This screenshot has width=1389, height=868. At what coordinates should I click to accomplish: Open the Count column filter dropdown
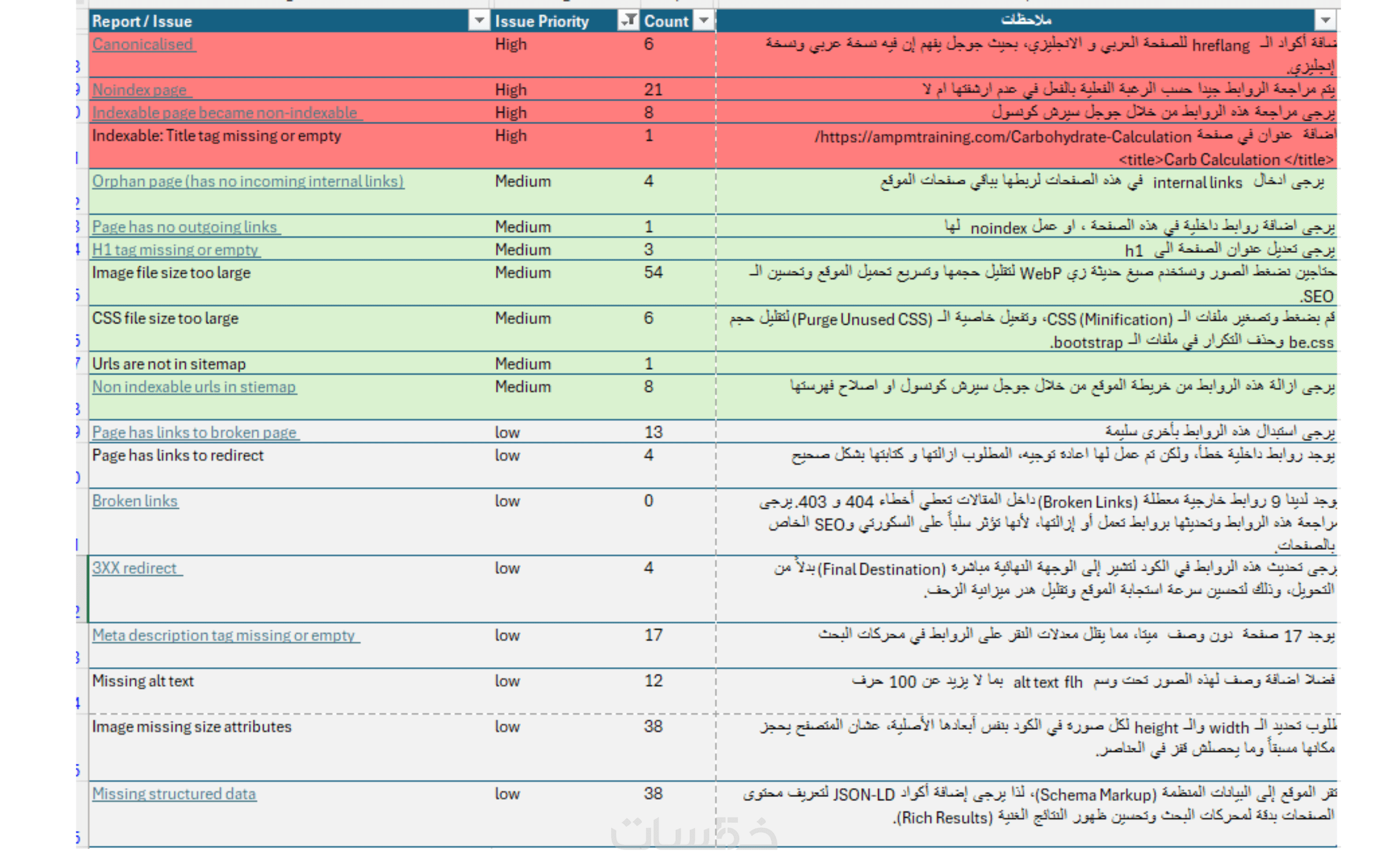point(703,21)
